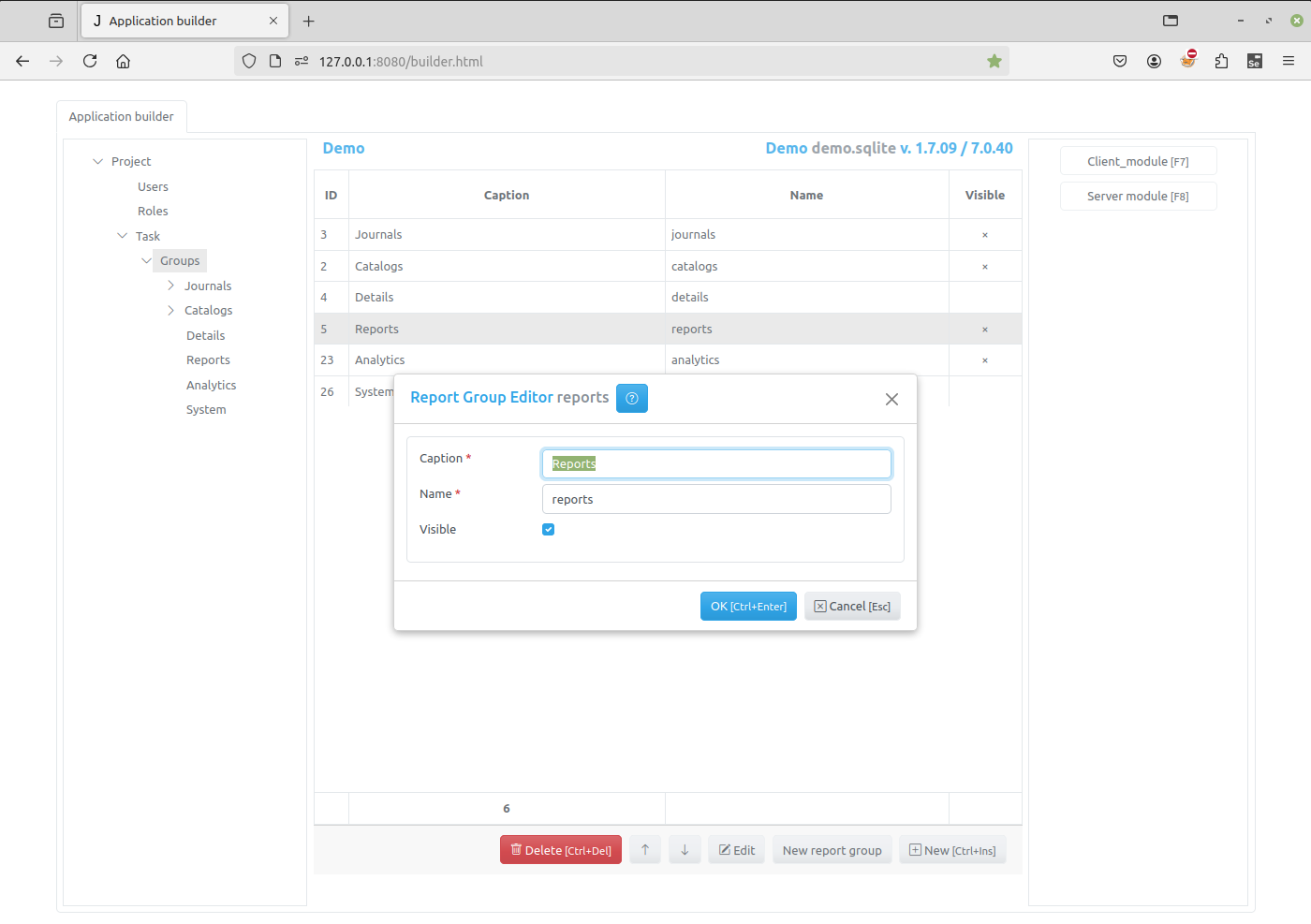
Task: Click the Delete trash icon
Action: [516, 849]
